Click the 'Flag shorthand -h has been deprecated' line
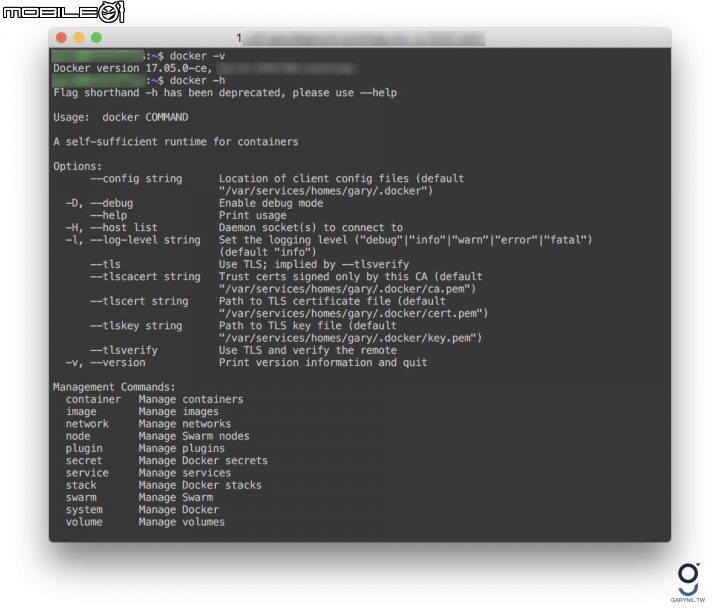This screenshot has width=720, height=612. (x=225, y=93)
